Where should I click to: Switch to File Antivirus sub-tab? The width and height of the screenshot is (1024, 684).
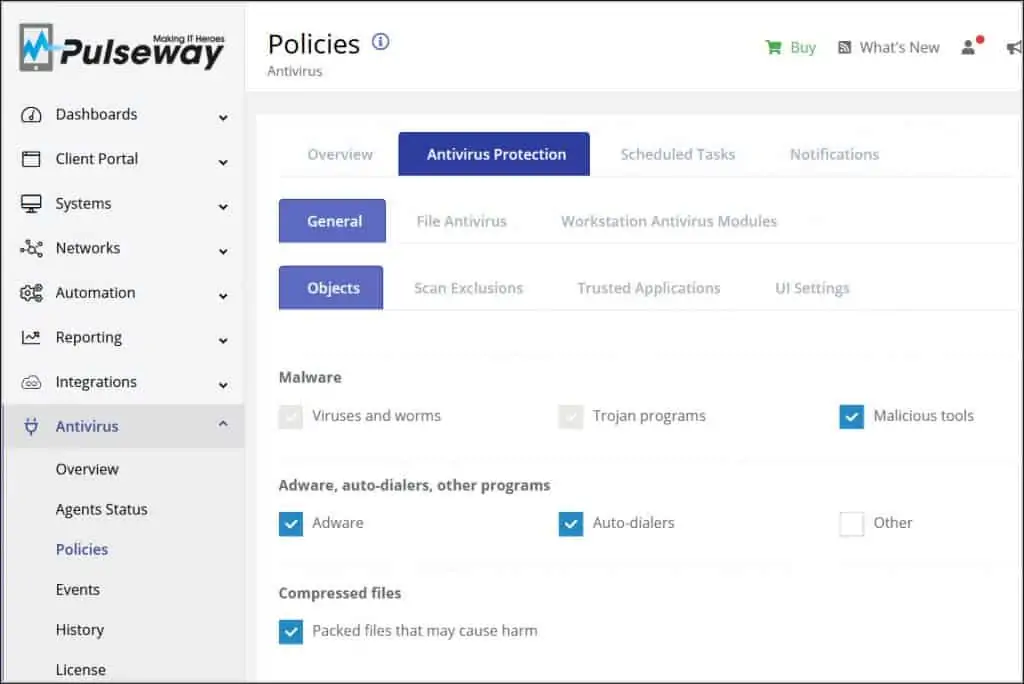pyautogui.click(x=462, y=221)
